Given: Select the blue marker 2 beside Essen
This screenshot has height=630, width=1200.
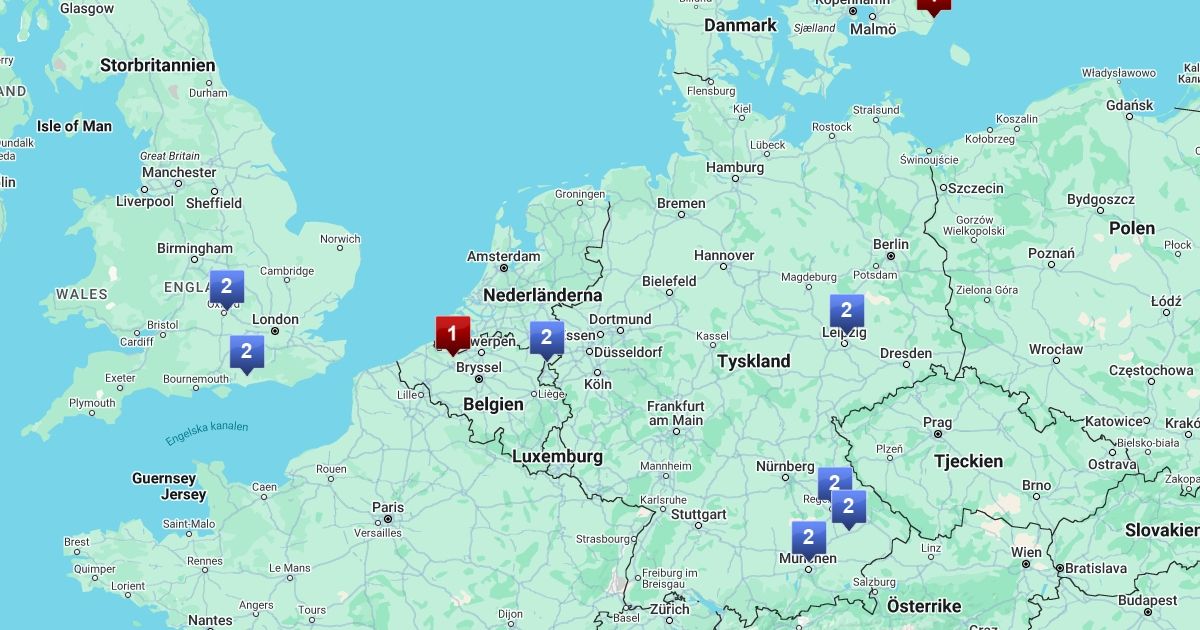Looking at the screenshot, I should [x=546, y=338].
